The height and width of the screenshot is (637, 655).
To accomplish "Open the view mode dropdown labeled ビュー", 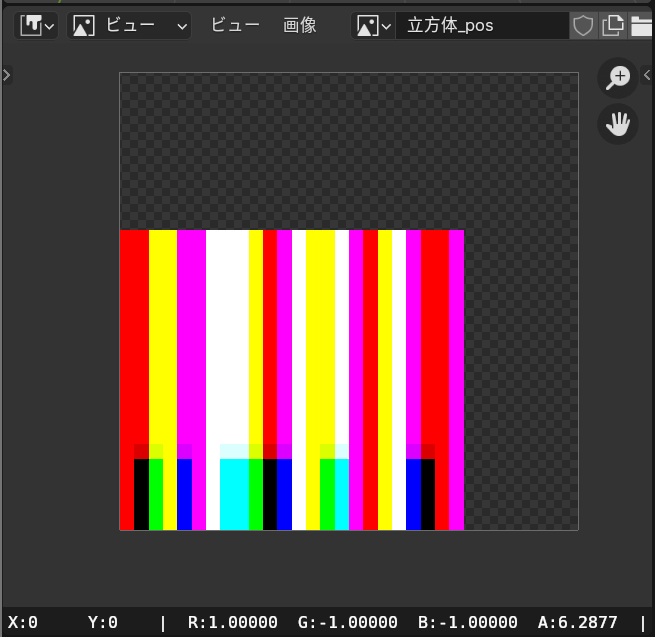I will [129, 26].
